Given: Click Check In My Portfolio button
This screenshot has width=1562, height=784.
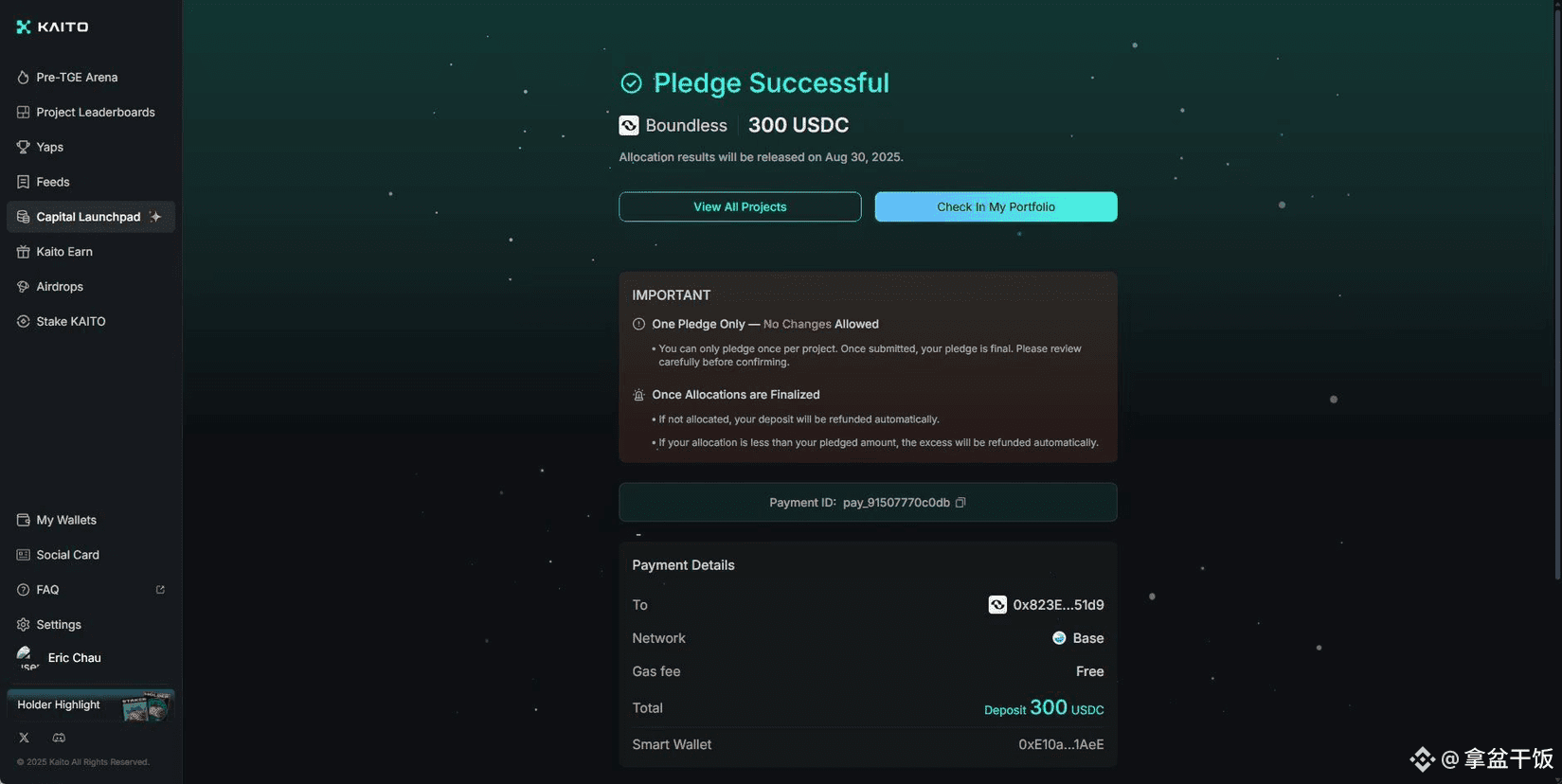Looking at the screenshot, I should [996, 206].
